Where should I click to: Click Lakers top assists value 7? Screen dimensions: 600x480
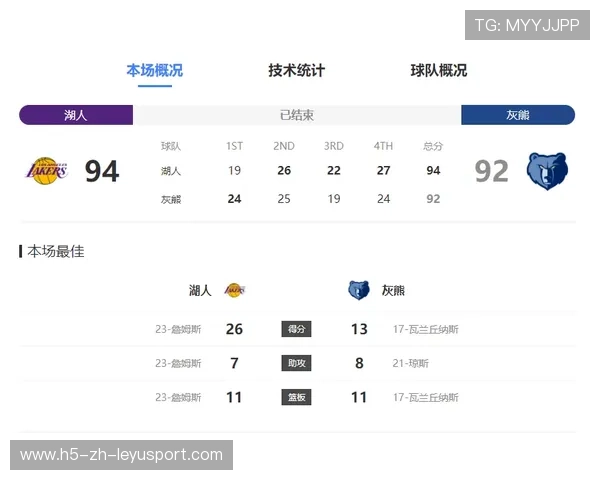[x=234, y=363]
